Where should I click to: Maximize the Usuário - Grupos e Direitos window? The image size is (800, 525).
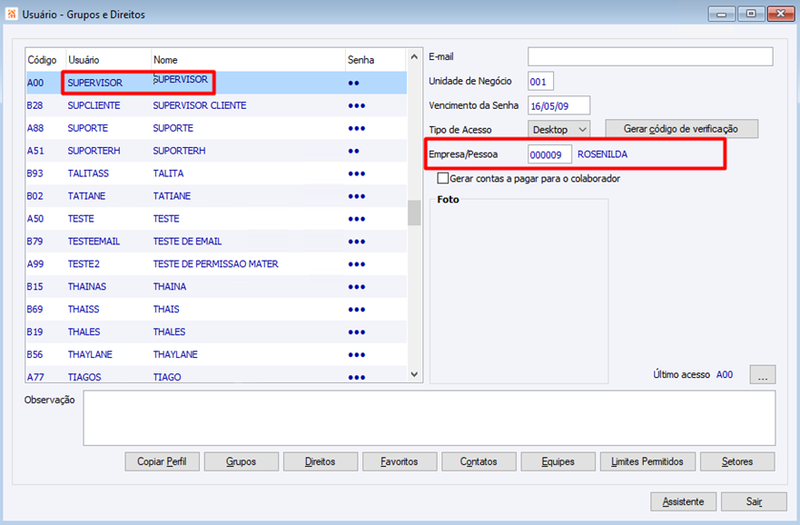(x=751, y=14)
